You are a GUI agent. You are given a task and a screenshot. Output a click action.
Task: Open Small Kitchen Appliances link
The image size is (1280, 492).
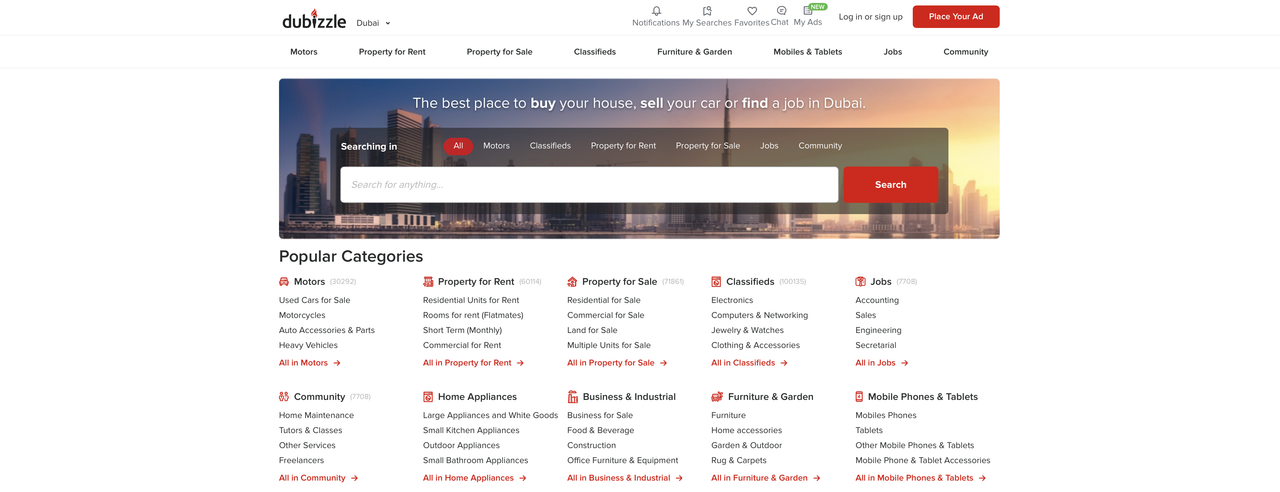471,430
